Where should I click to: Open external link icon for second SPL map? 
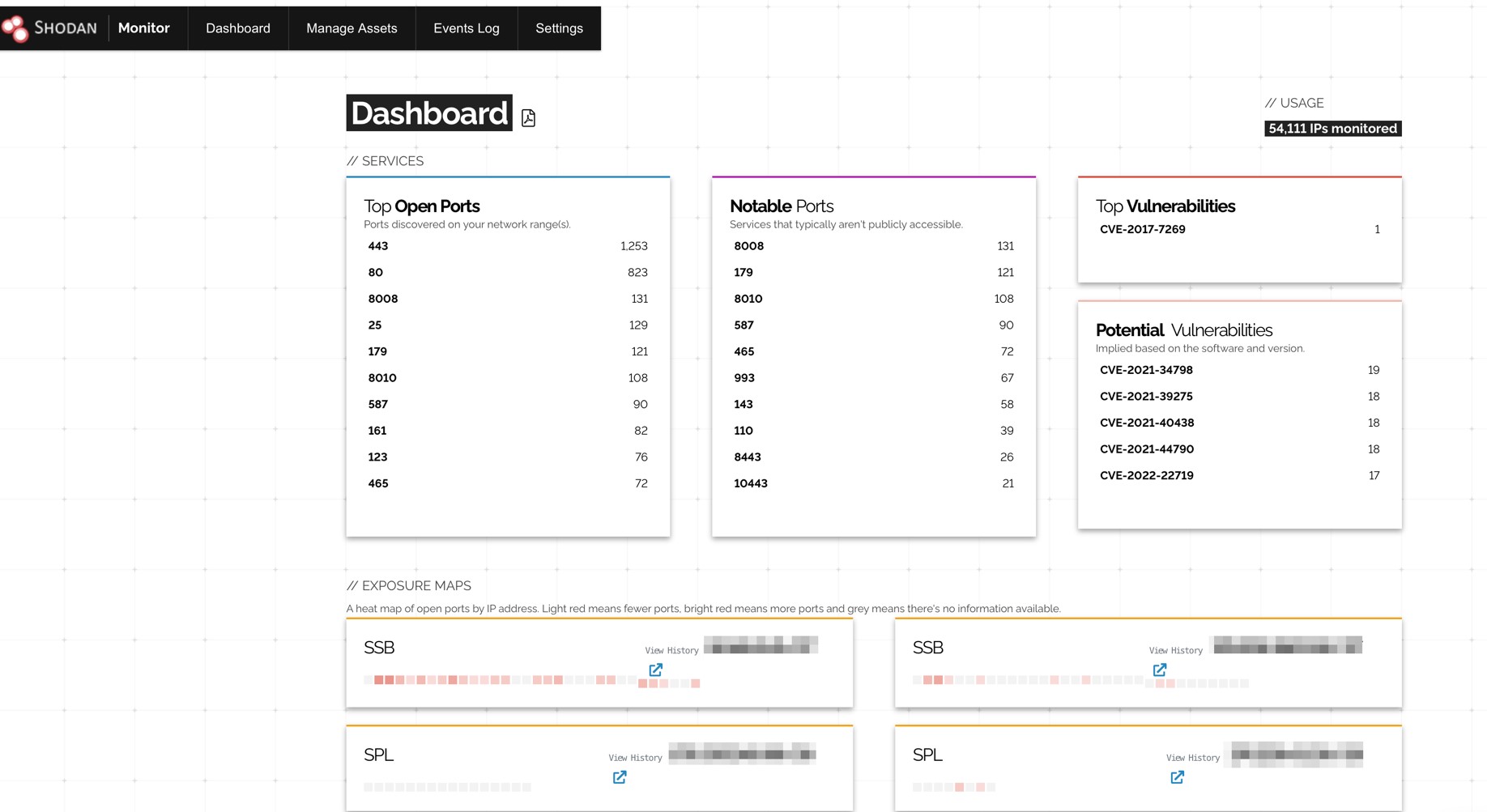point(1178,777)
